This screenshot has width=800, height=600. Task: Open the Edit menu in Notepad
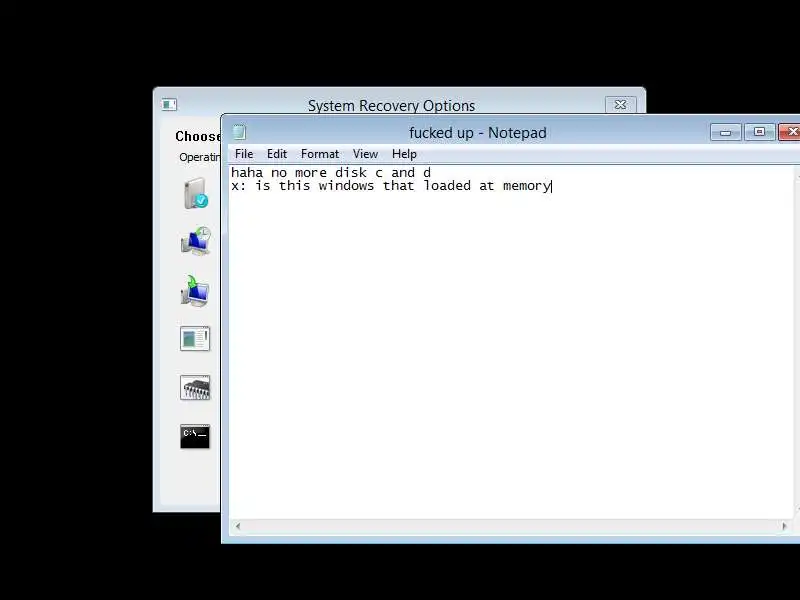(x=277, y=154)
